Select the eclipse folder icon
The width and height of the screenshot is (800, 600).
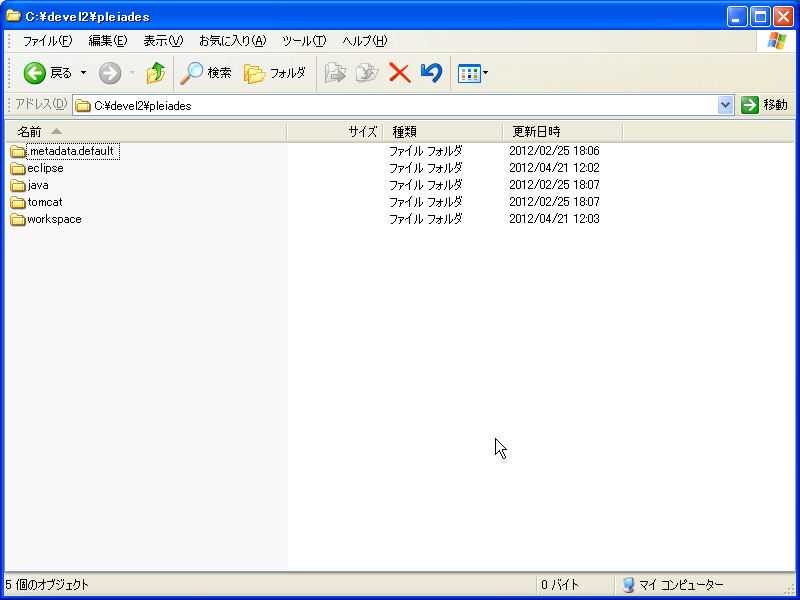click(18, 168)
